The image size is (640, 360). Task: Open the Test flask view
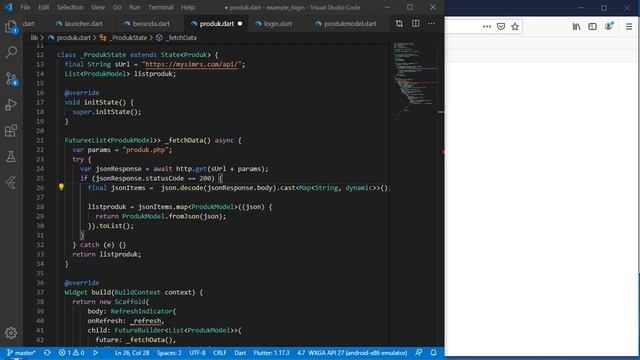tap(11, 156)
